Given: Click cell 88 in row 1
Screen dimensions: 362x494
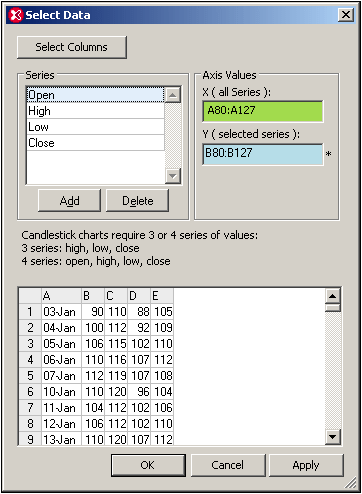Looking at the screenshot, I should (x=139, y=312).
